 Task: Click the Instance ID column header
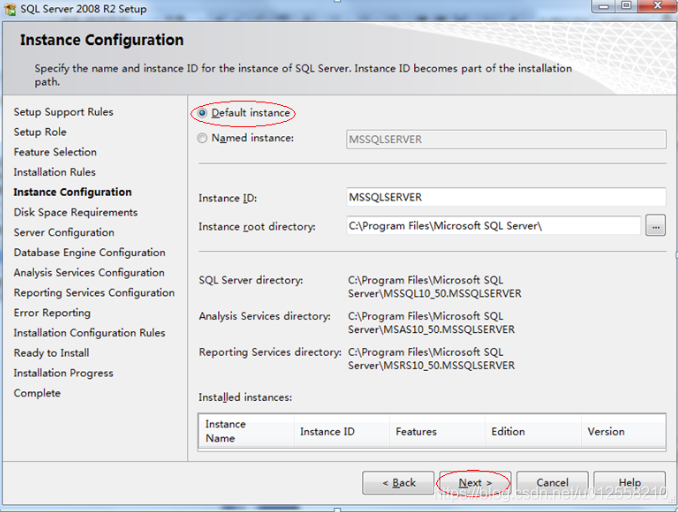click(342, 431)
